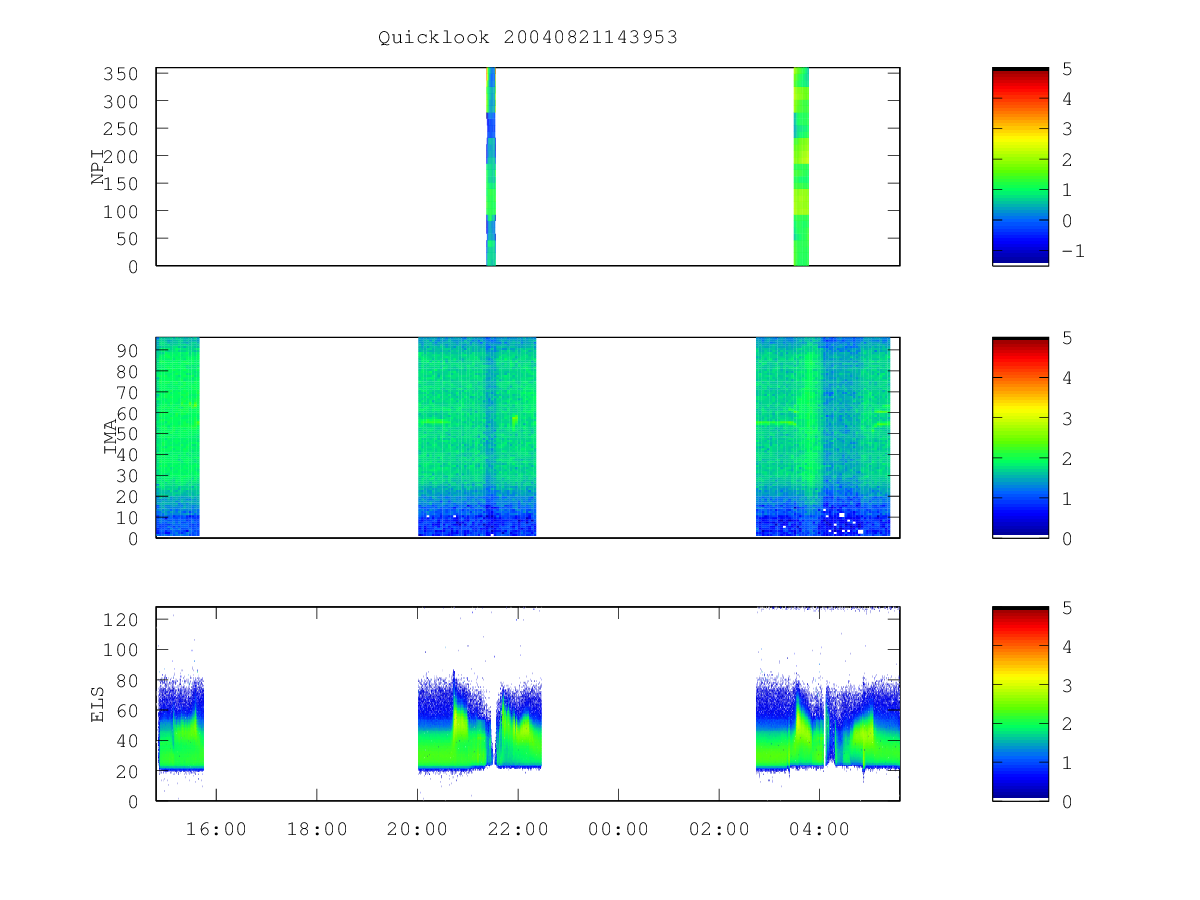The image size is (1200, 900).
Task: Click the IMA data block between 20:00 and 22:00
Action: tap(477, 437)
